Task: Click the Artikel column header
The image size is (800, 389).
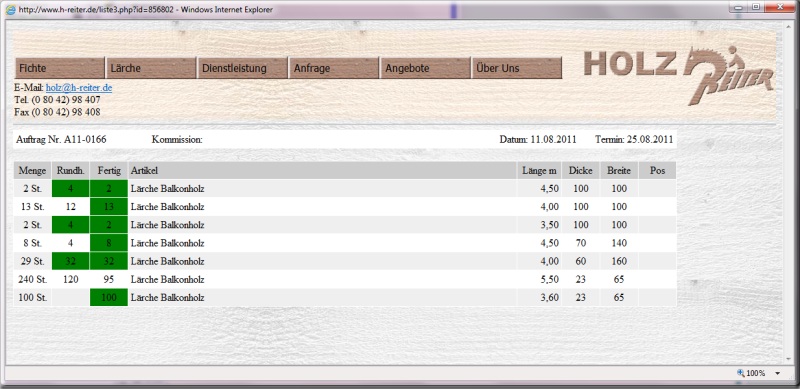Action: 322,171
